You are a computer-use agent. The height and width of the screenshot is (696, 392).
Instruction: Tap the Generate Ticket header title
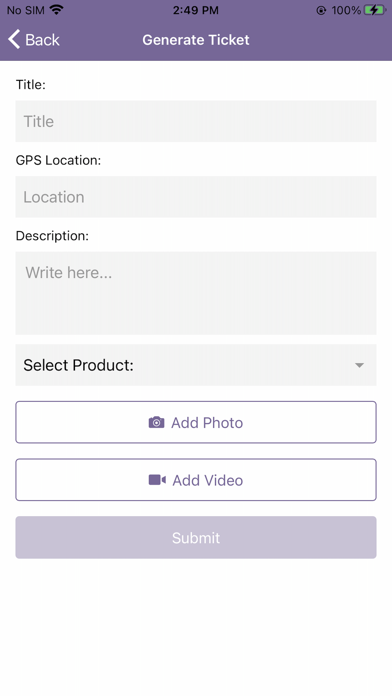[x=196, y=40]
